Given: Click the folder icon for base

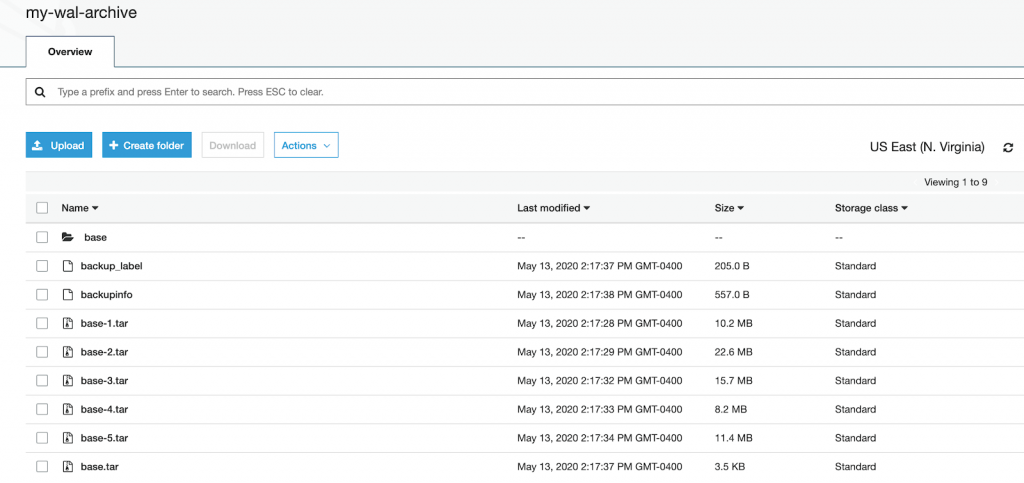Looking at the screenshot, I should 68,238.
